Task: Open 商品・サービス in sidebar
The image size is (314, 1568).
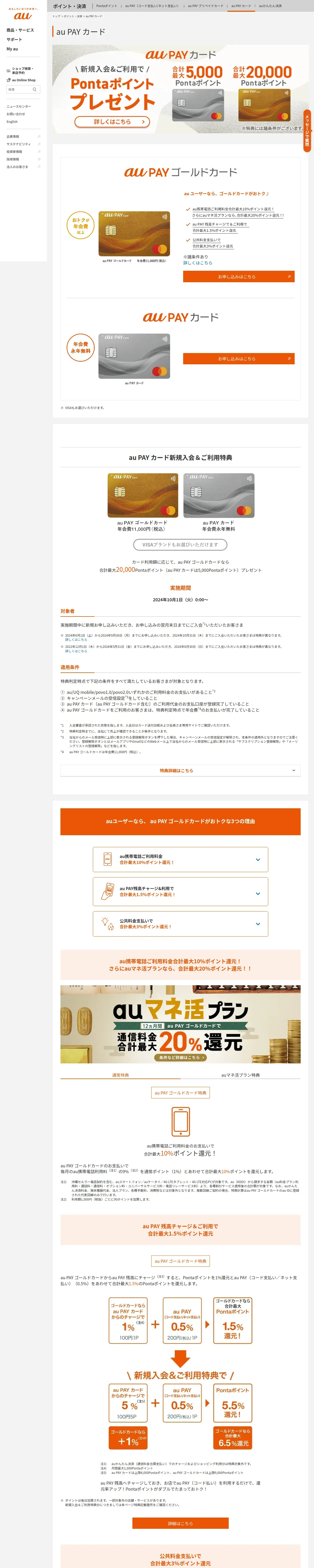Action: click(20, 30)
